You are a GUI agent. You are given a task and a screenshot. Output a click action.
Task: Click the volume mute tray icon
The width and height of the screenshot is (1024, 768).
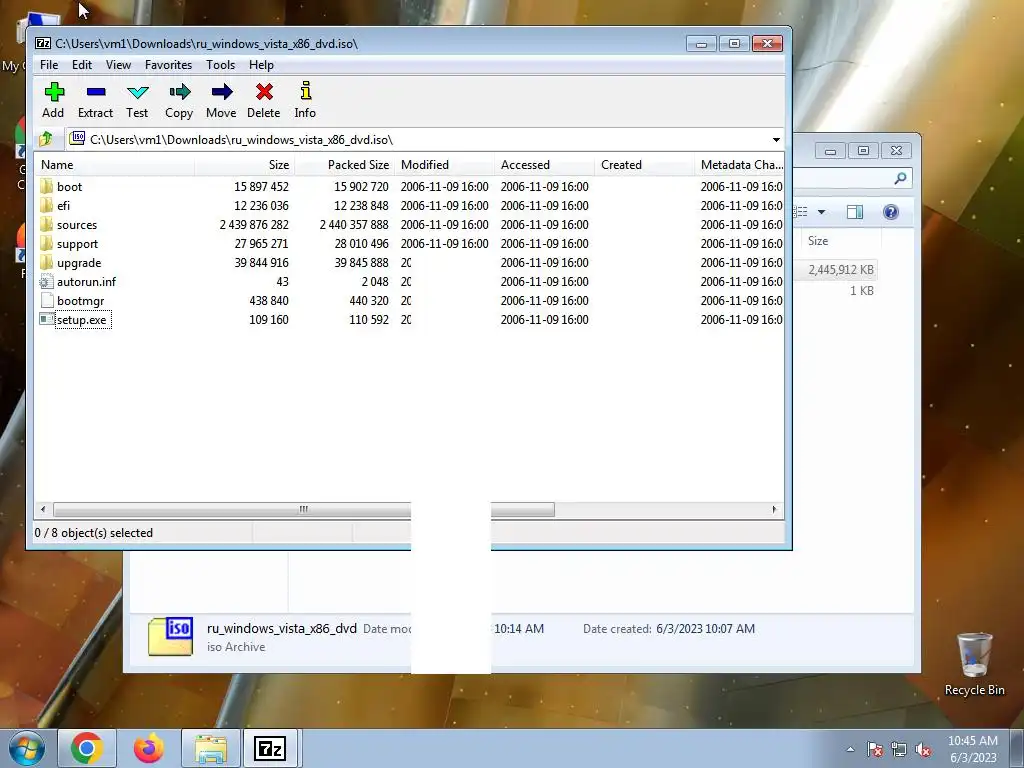(923, 750)
